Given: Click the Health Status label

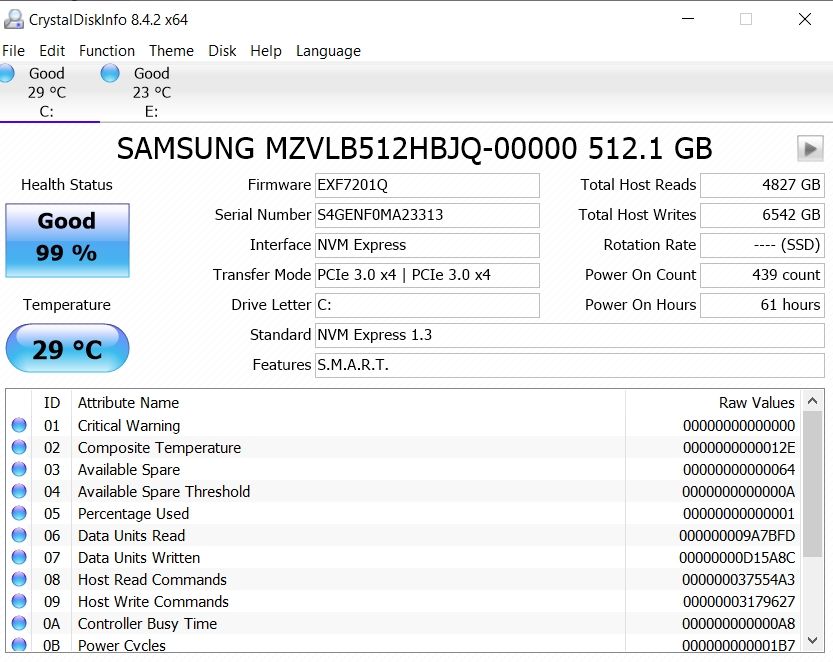Looking at the screenshot, I should (67, 185).
